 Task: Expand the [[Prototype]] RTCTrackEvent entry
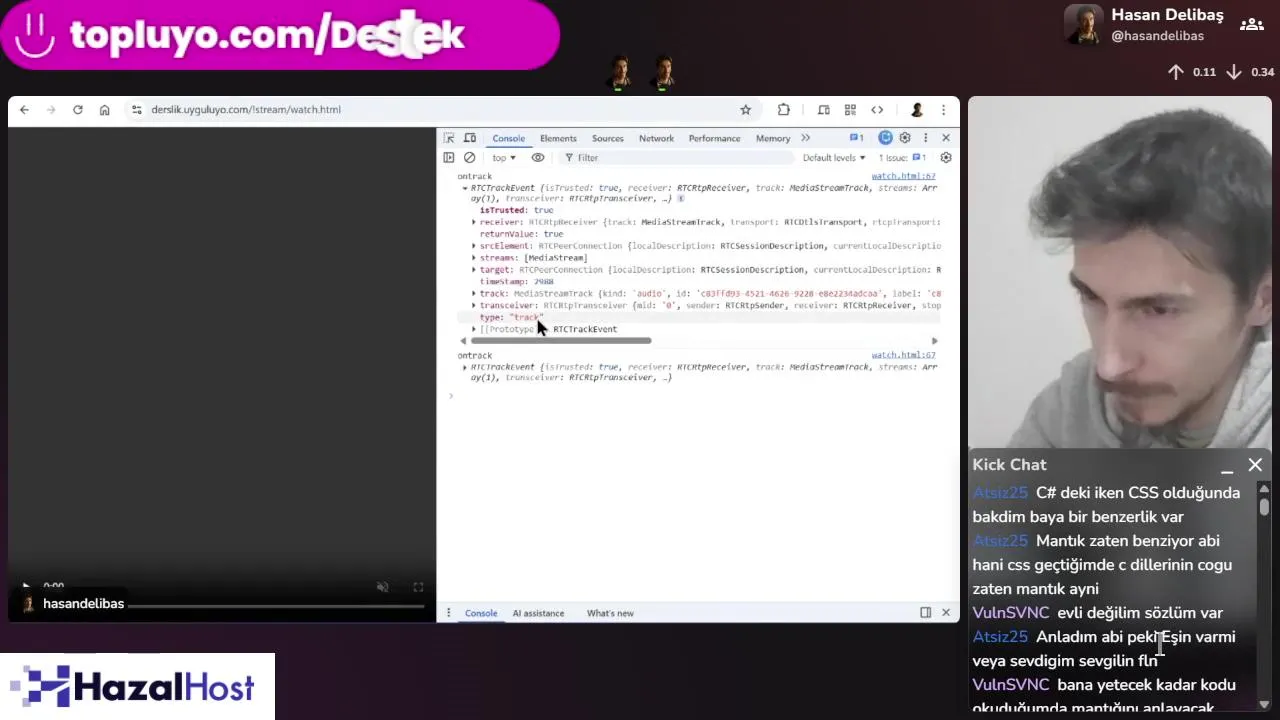click(x=474, y=329)
